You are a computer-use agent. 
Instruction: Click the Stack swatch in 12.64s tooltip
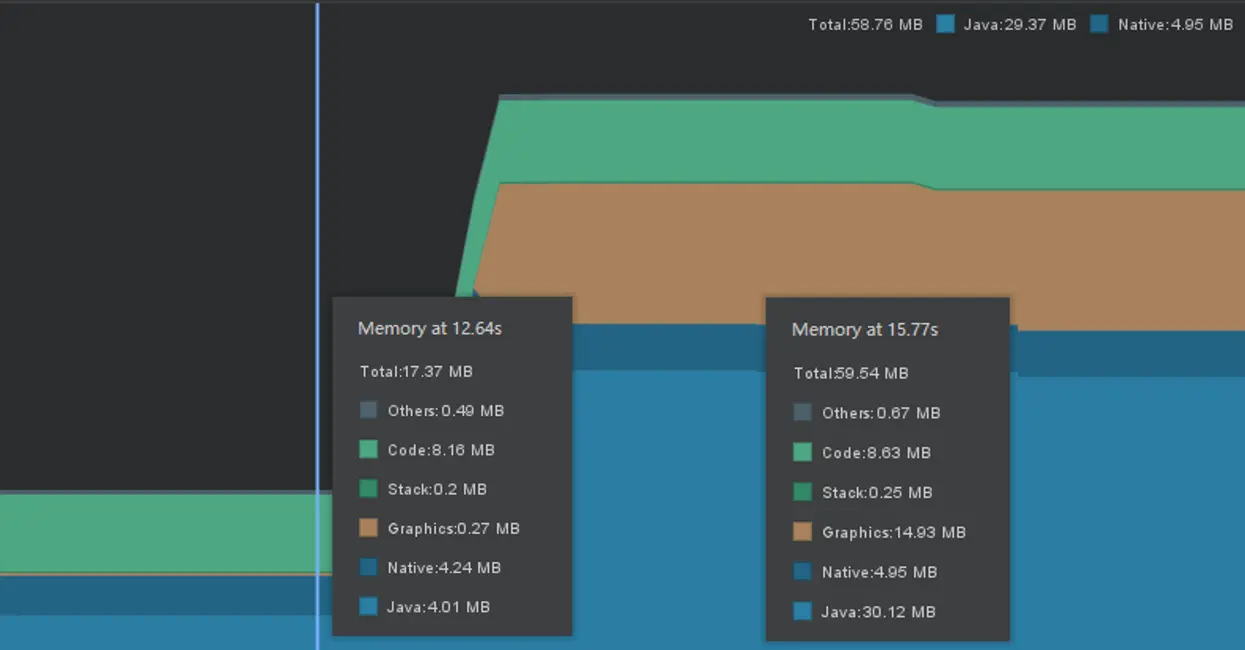368,489
